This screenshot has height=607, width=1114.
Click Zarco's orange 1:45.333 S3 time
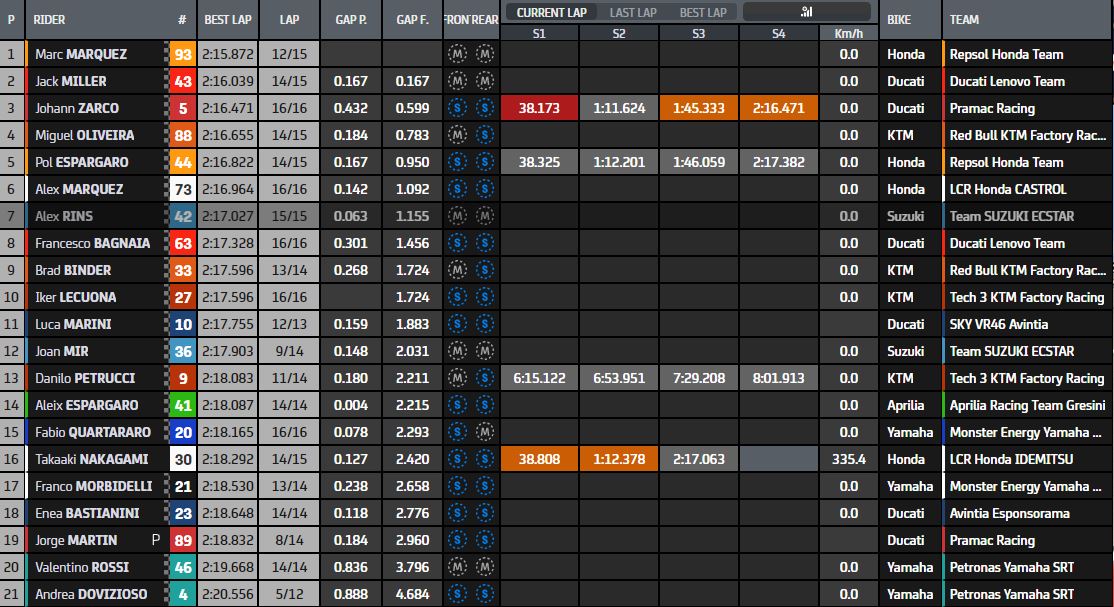pos(698,108)
